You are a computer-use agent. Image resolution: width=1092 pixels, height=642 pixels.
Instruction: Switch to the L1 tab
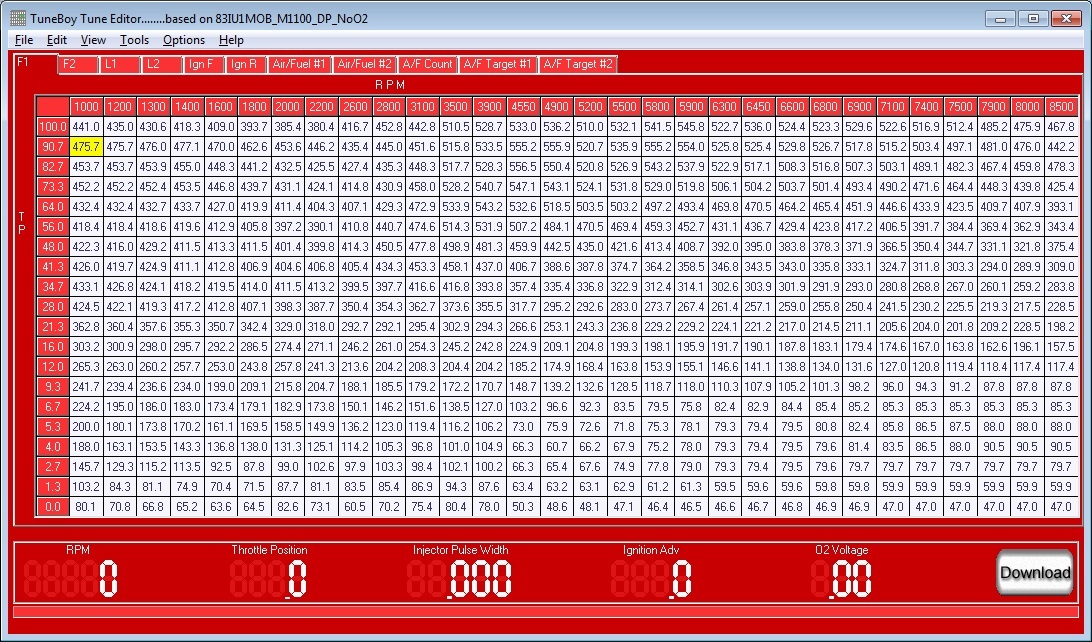(111, 64)
